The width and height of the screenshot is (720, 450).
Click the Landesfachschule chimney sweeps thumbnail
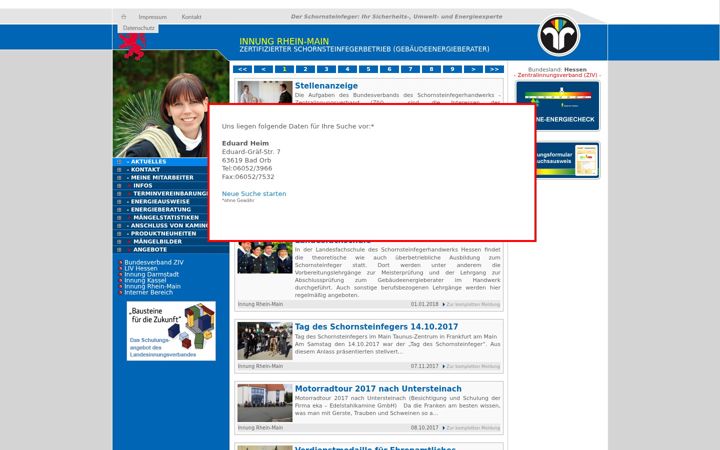coord(264,257)
